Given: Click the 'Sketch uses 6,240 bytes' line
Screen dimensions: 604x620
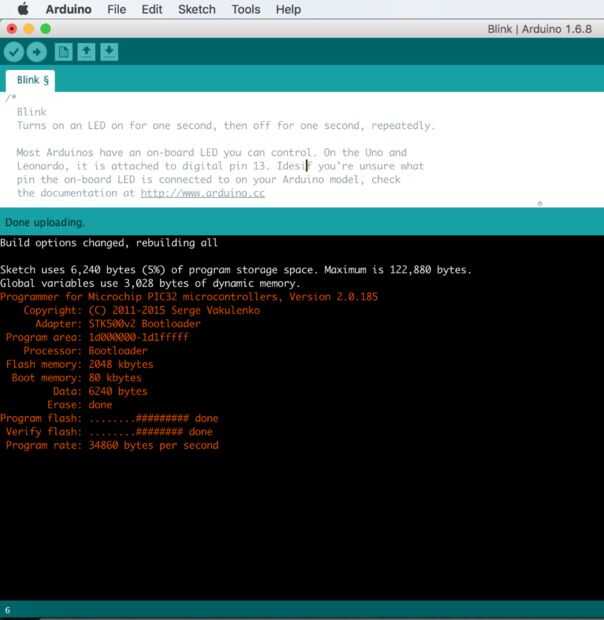Looking at the screenshot, I should tap(236, 270).
